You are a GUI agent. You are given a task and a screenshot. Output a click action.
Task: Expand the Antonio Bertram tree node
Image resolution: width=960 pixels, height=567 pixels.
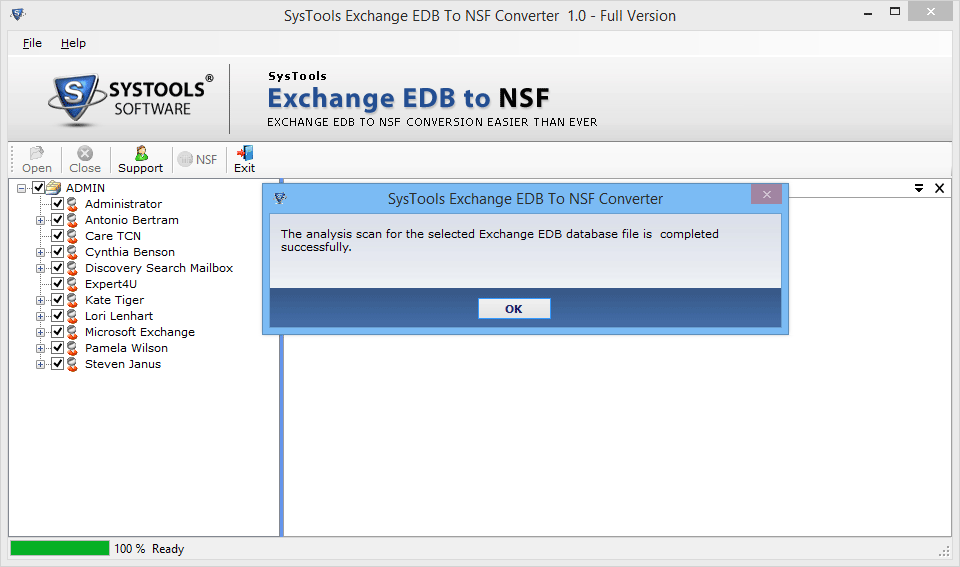click(x=40, y=220)
